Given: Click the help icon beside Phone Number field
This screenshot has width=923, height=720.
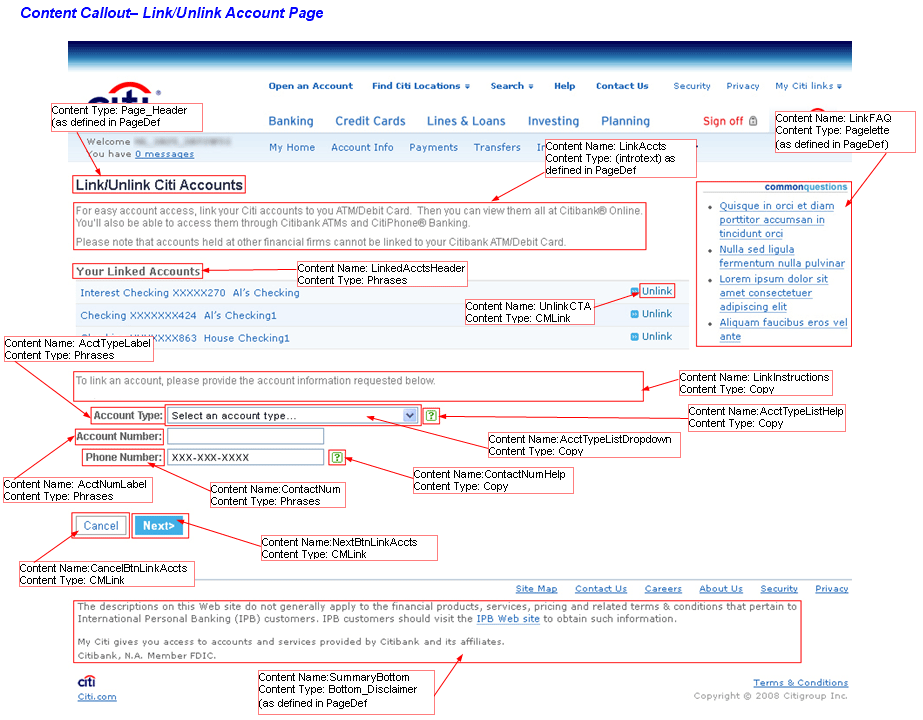Looking at the screenshot, I should click(337, 457).
